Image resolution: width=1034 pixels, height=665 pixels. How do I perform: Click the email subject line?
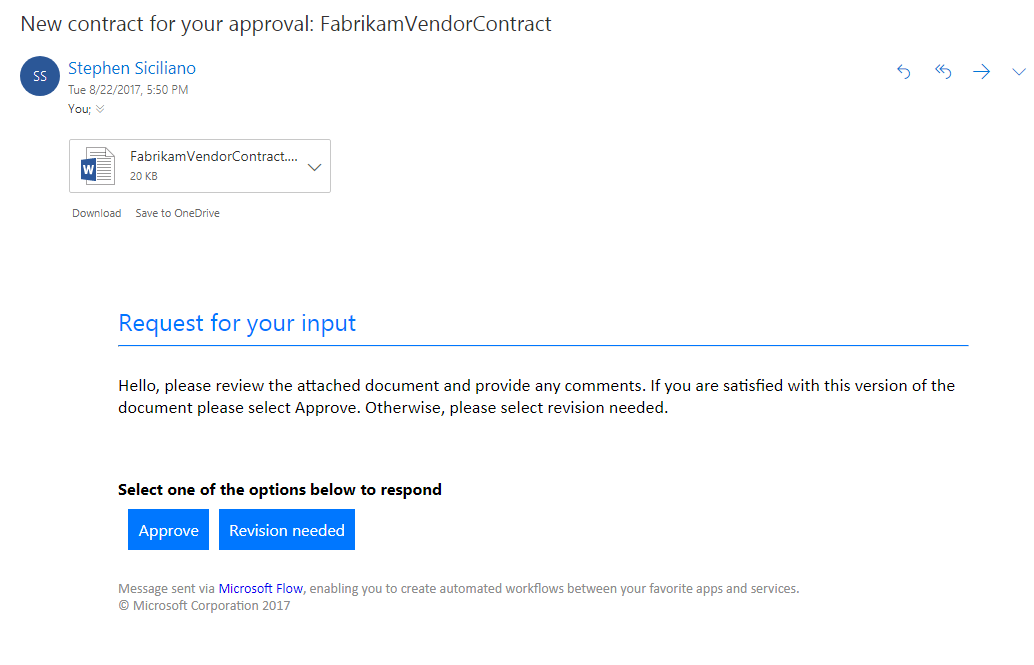(286, 24)
